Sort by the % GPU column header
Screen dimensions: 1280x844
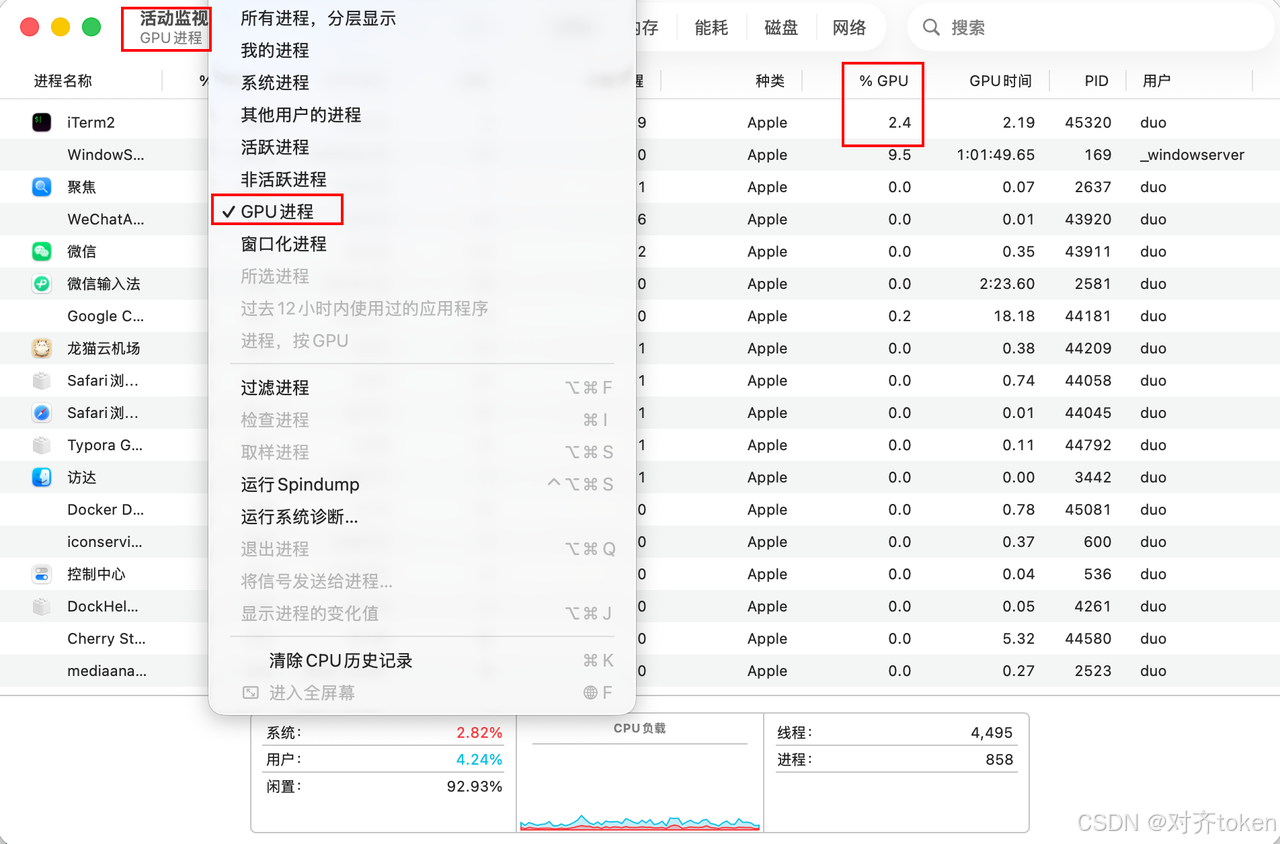tap(884, 81)
